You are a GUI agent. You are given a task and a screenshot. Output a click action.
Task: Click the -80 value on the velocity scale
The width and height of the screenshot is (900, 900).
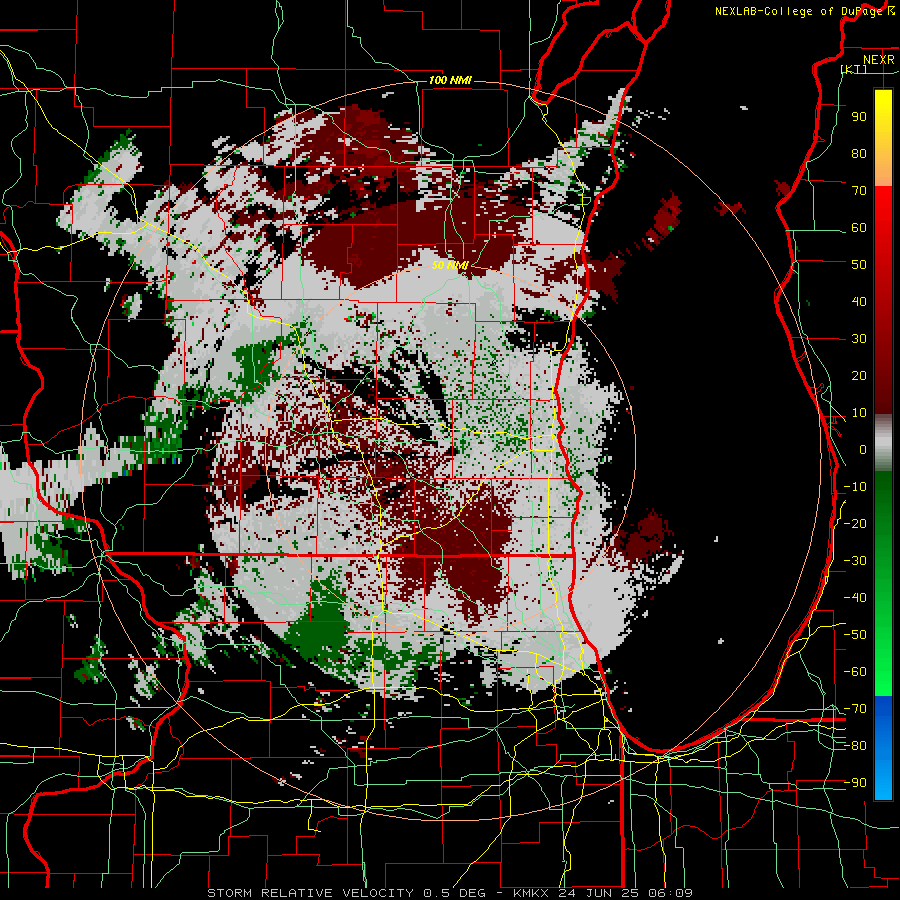pos(855,746)
